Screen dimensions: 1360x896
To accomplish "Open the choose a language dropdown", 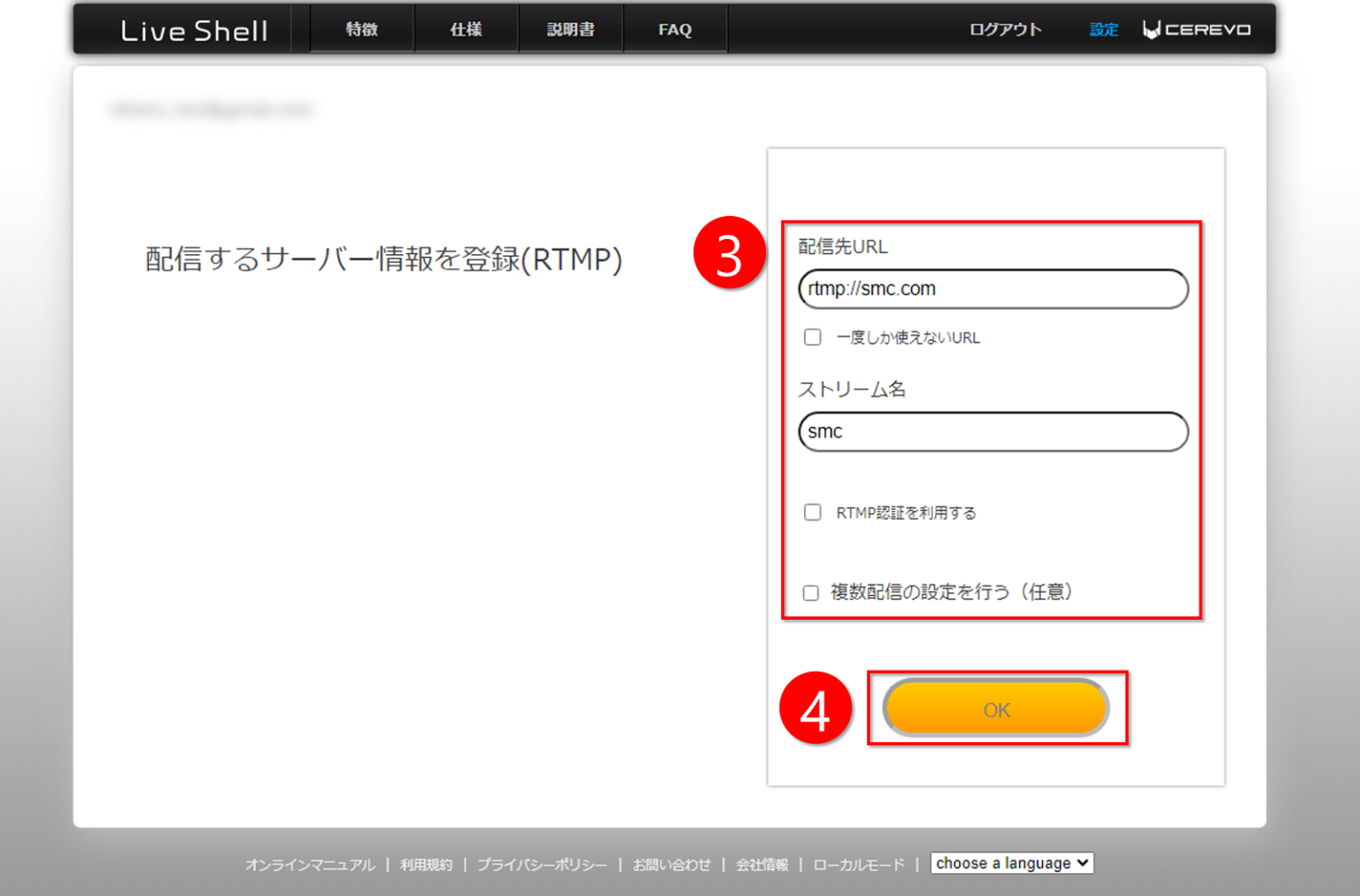I will (x=1011, y=862).
